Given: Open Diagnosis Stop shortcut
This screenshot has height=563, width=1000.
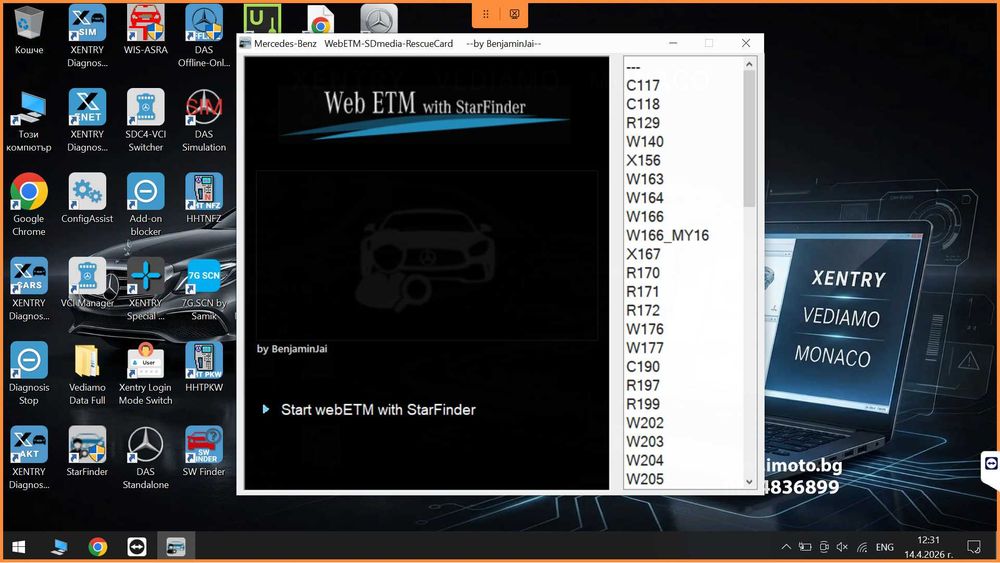Looking at the screenshot, I should [29, 374].
